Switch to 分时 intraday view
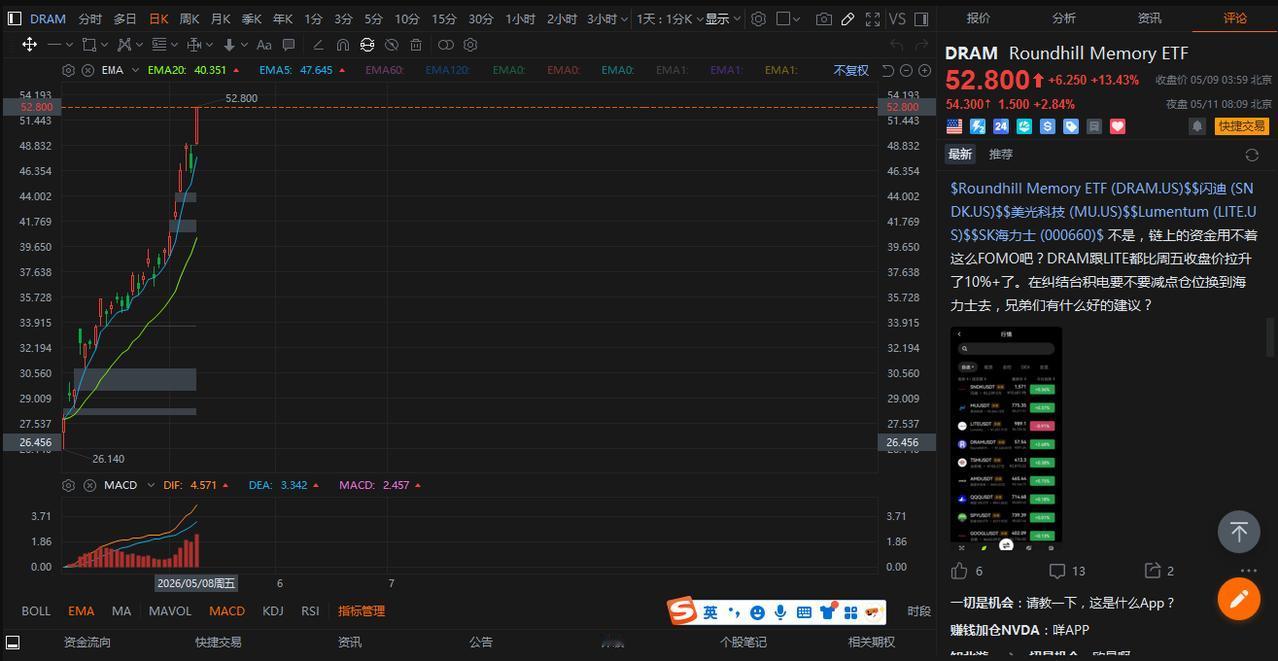 [x=90, y=19]
